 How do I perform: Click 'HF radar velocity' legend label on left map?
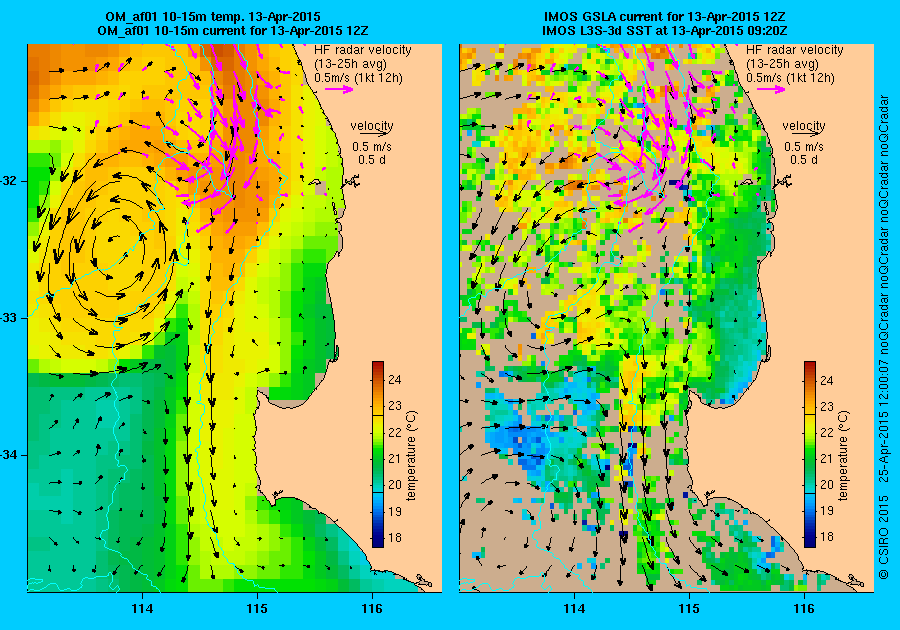(x=363, y=50)
